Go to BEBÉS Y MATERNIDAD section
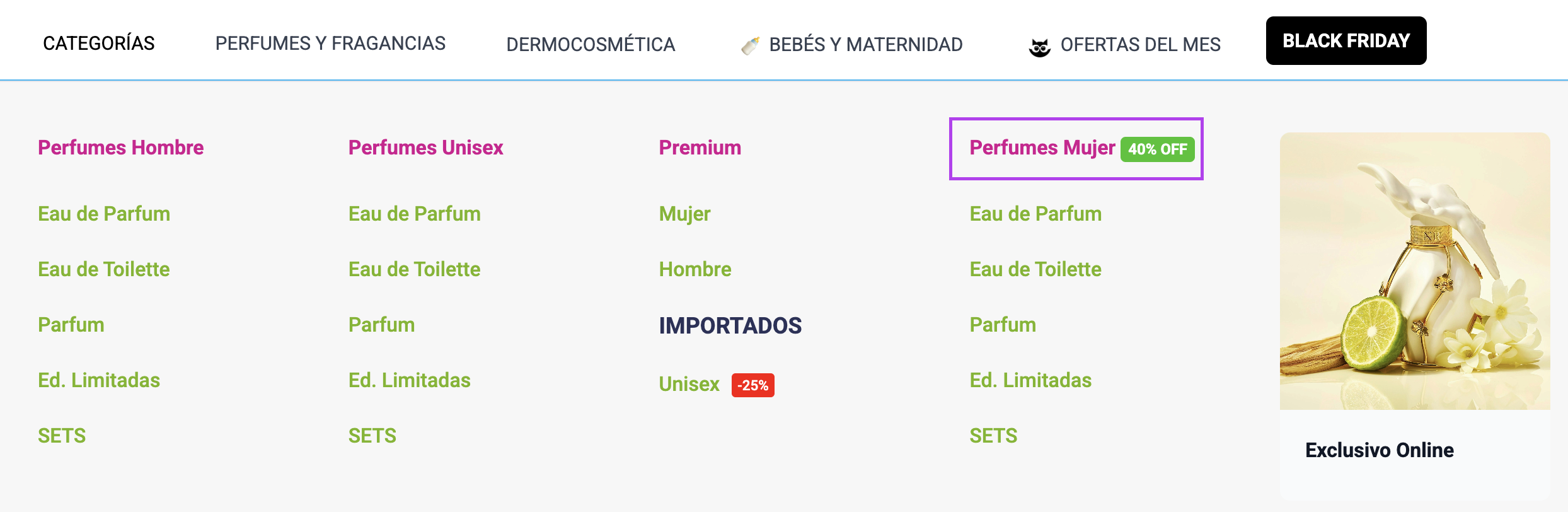1568x512 pixels. (865, 45)
